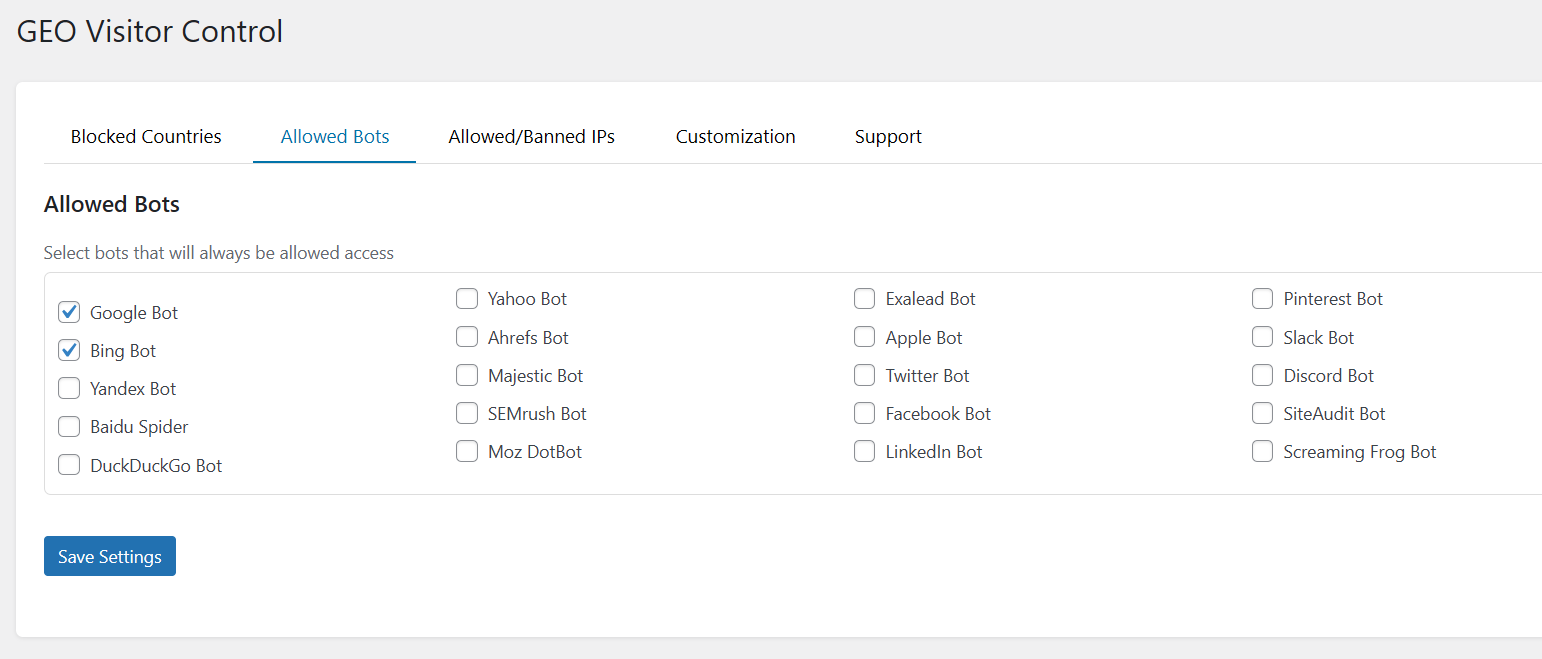Enable the Ahrefs Bot checkbox

click(467, 337)
